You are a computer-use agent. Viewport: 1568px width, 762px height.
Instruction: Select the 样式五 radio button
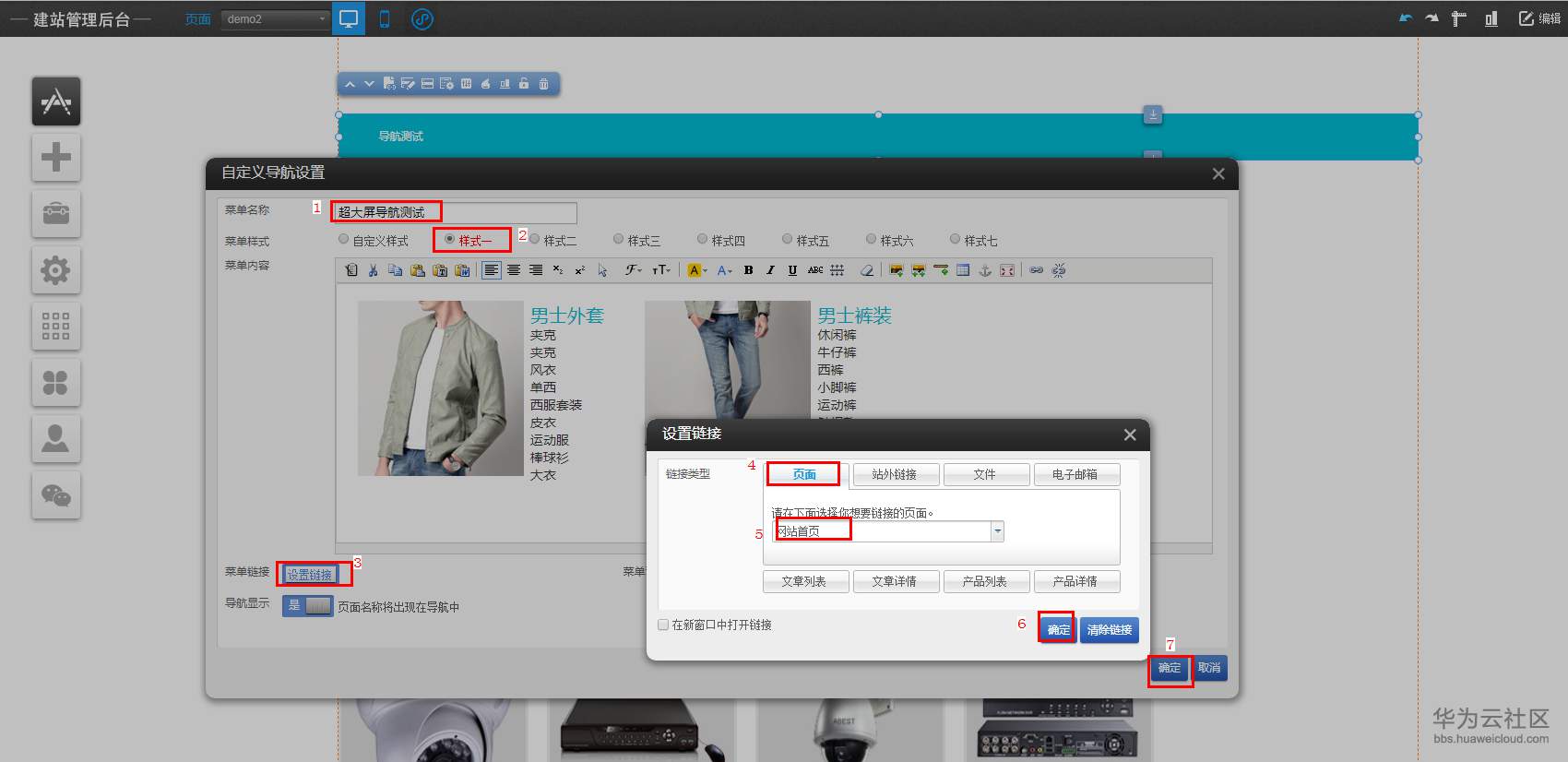(x=787, y=240)
